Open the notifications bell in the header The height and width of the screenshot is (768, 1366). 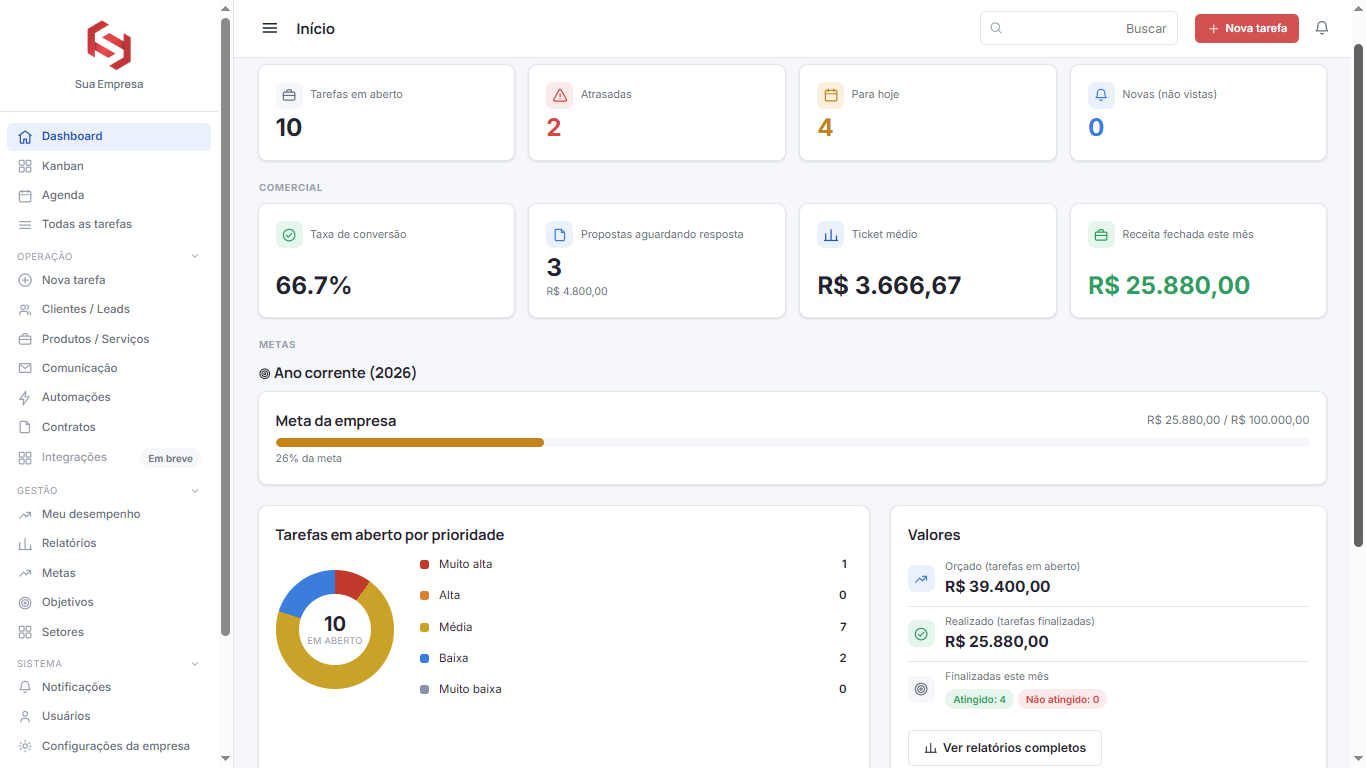coord(1322,28)
